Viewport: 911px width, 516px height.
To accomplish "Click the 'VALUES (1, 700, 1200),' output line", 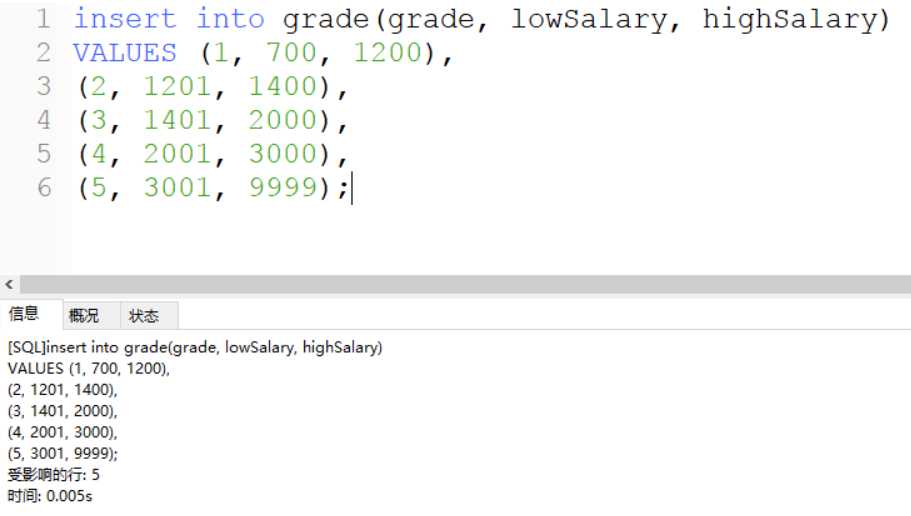I will click(x=88, y=368).
